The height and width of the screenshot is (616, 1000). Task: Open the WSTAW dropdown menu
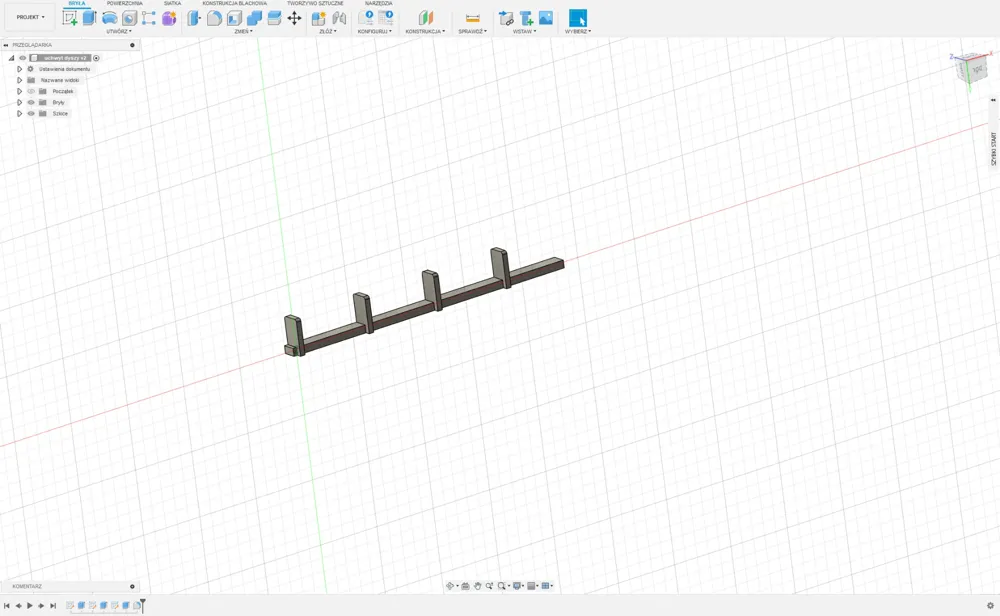[524, 31]
